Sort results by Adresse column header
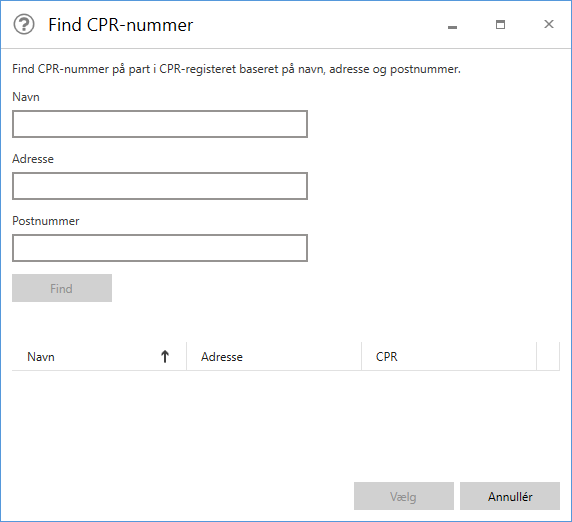This screenshot has width=572, height=522. pyautogui.click(x=274, y=356)
